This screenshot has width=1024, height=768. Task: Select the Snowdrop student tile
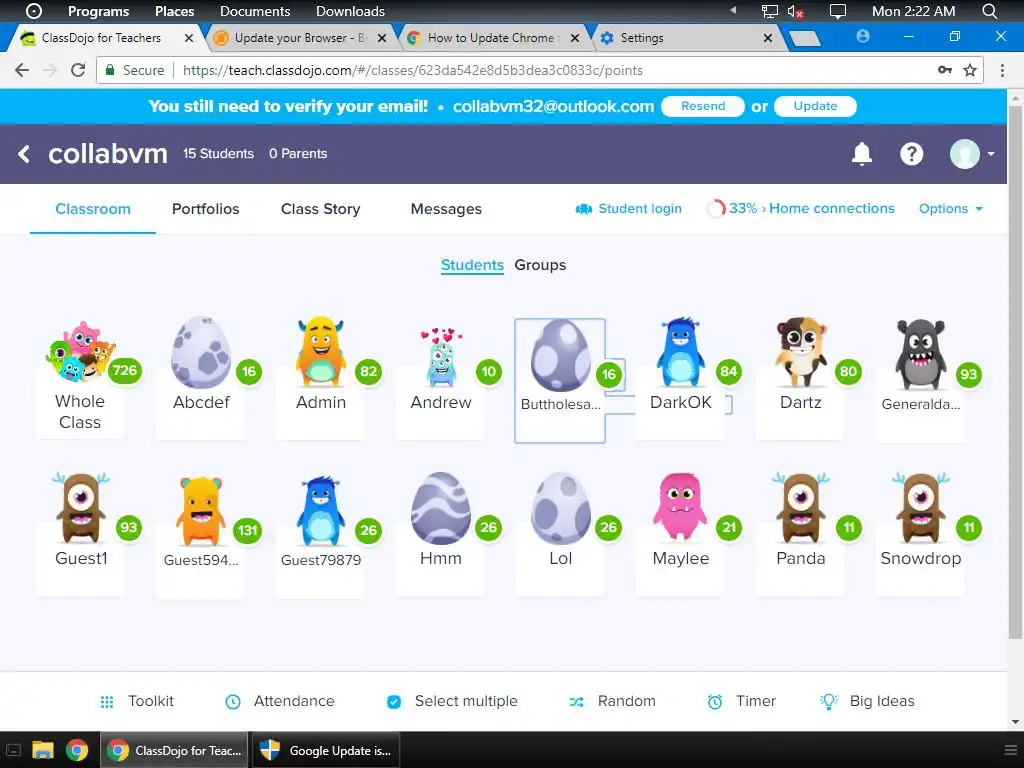(x=921, y=534)
